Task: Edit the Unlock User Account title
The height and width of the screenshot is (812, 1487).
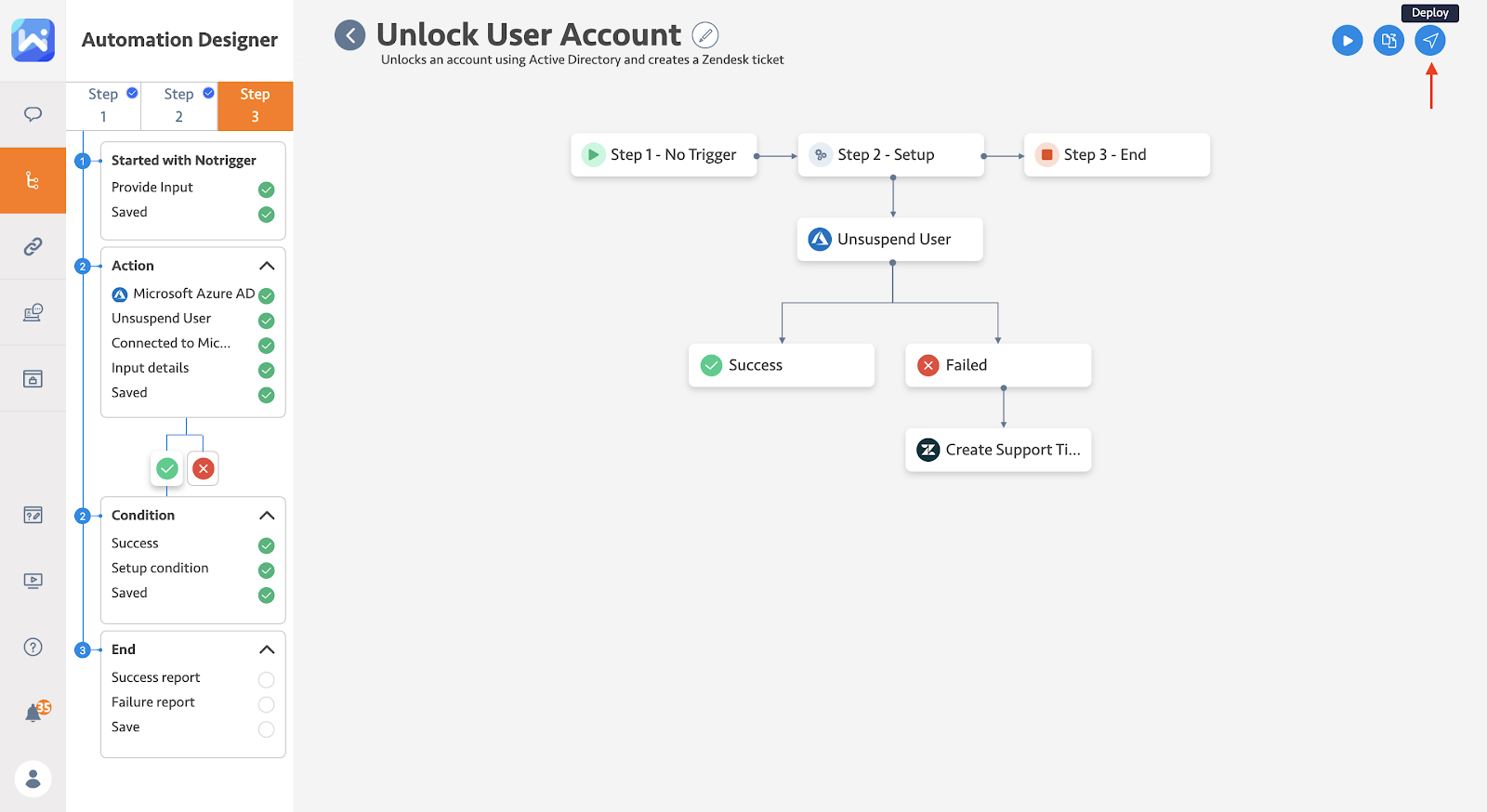Action: [705, 35]
